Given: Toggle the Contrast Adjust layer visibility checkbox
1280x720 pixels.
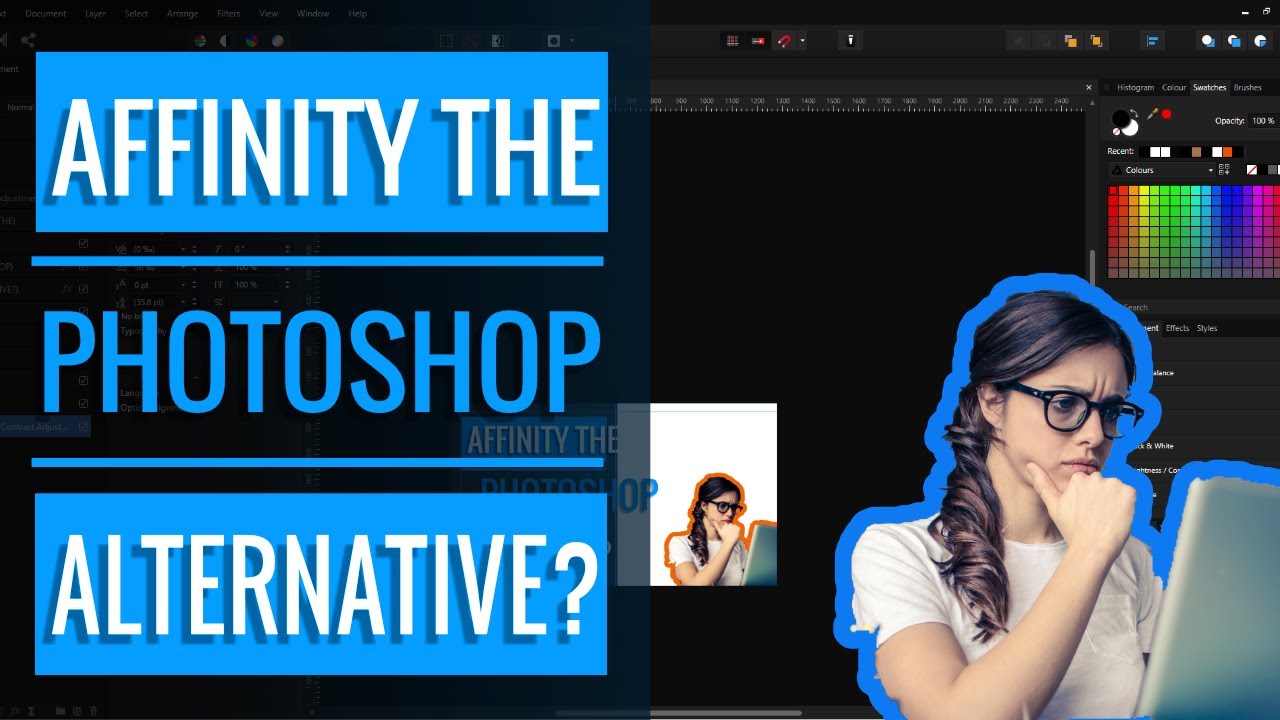Looking at the screenshot, I should point(83,427).
